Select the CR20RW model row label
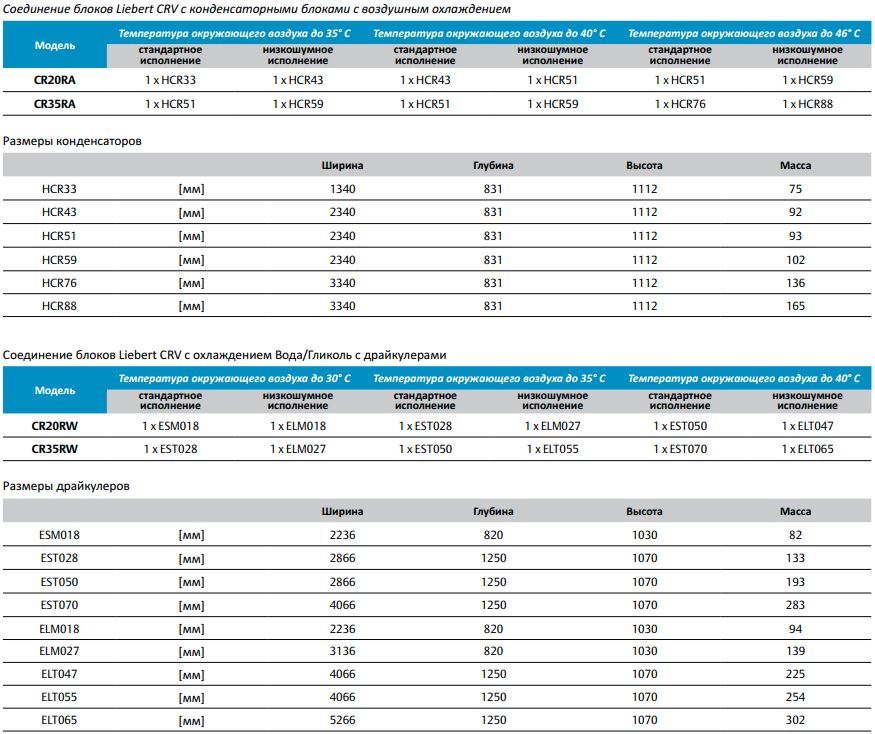Screen dimensions: 875x734 55,426
